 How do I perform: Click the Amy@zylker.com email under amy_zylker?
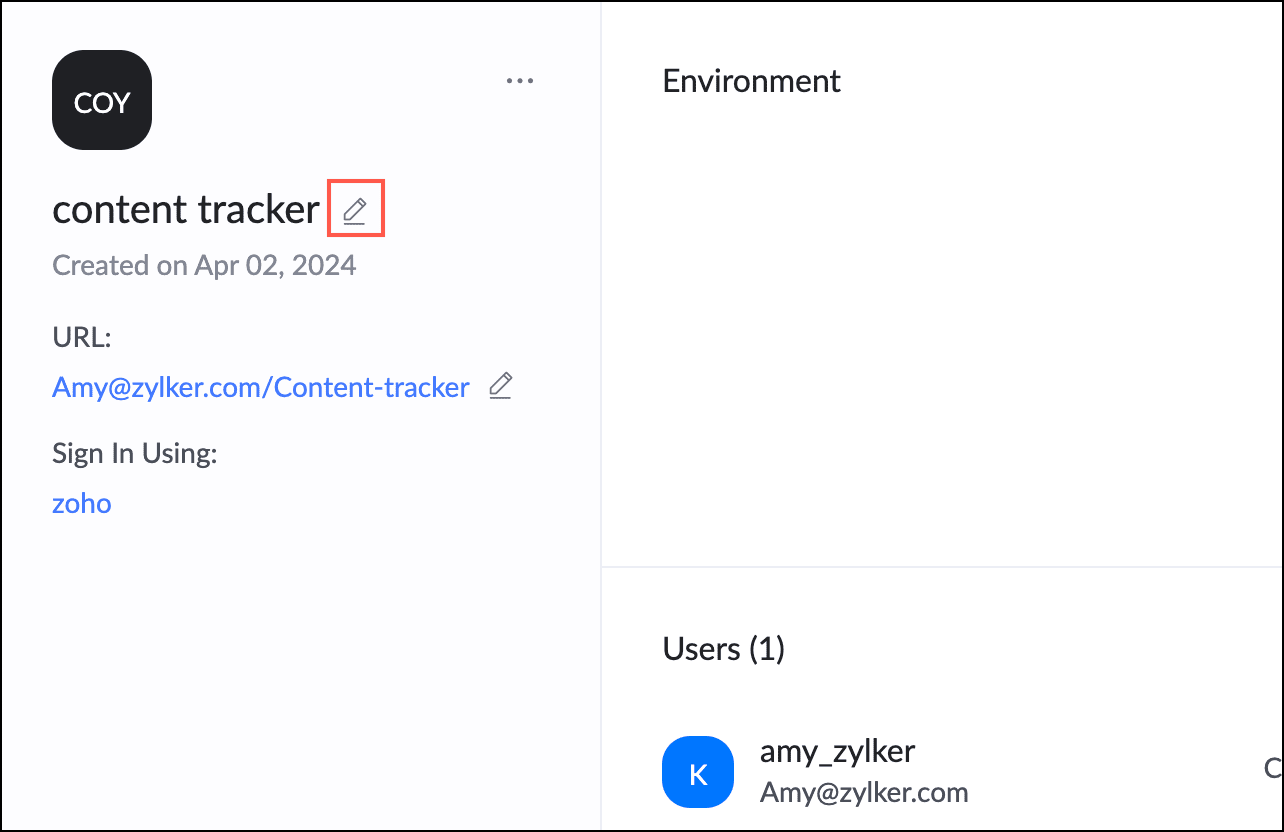(x=864, y=793)
